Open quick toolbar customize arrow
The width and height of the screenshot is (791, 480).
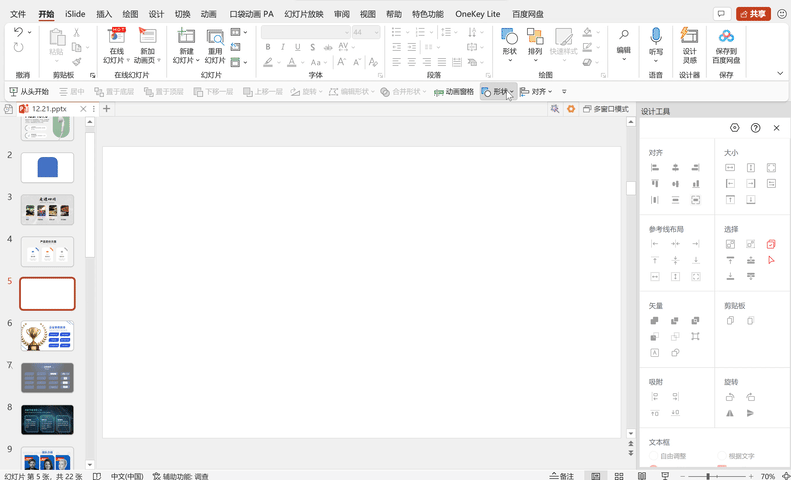coord(564,92)
